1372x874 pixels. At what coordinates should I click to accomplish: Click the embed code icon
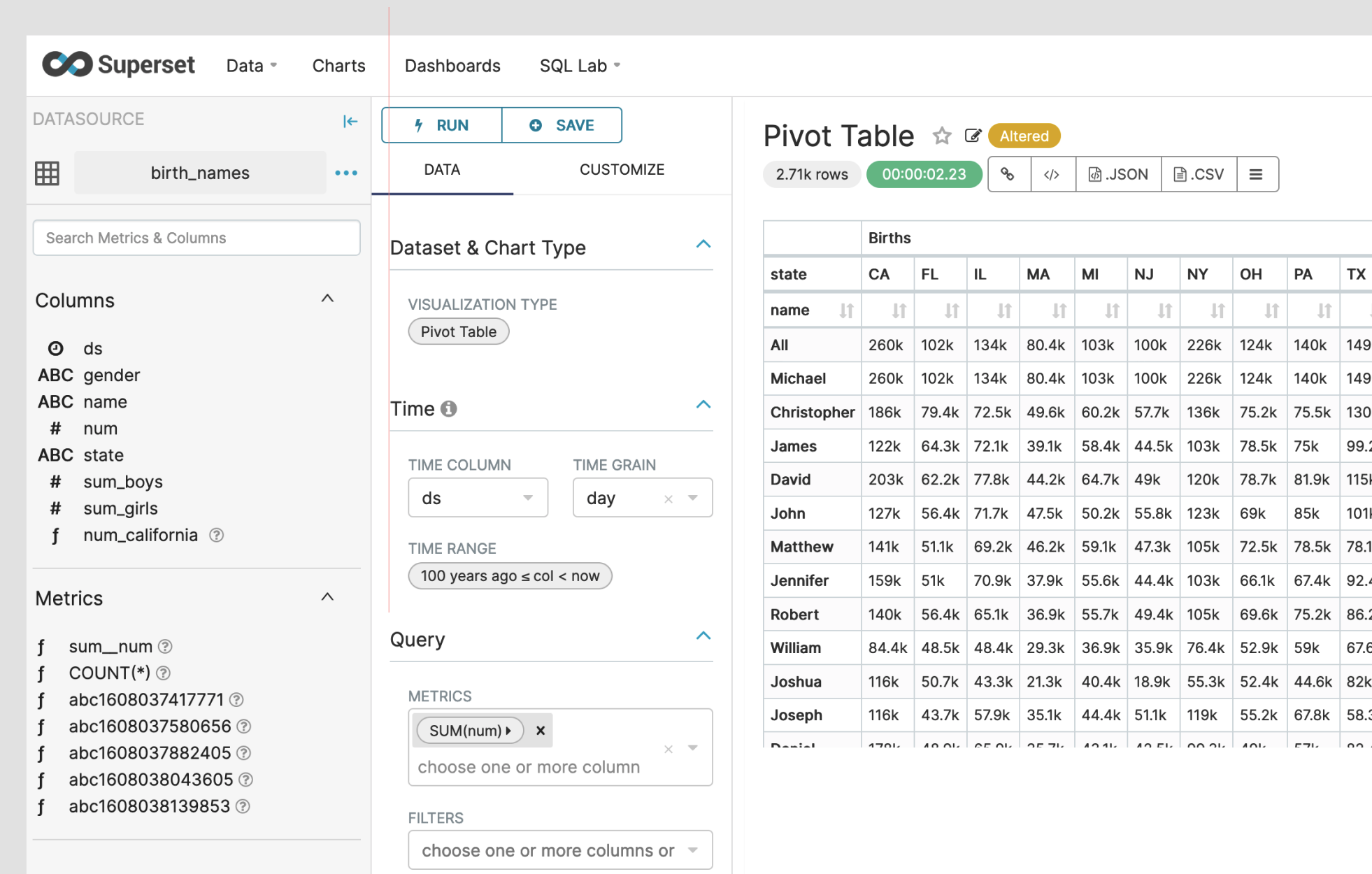(x=1052, y=174)
